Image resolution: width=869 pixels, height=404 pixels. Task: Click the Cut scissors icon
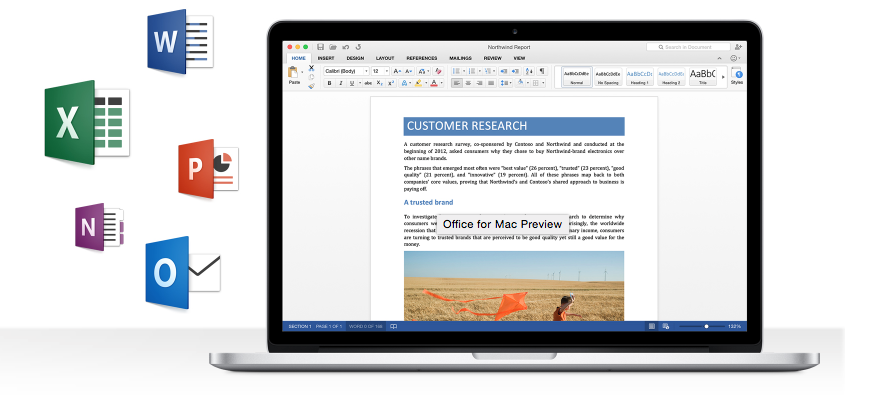pos(311,68)
